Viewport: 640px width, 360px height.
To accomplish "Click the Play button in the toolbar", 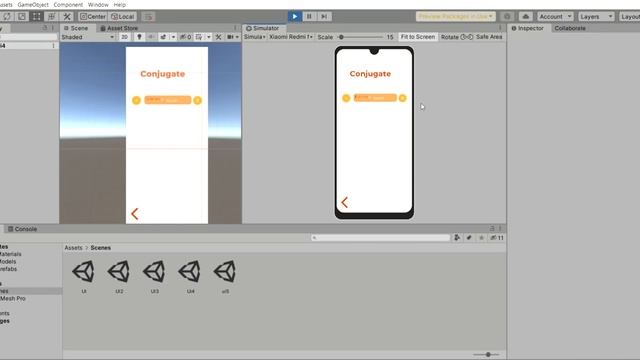I will point(294,16).
